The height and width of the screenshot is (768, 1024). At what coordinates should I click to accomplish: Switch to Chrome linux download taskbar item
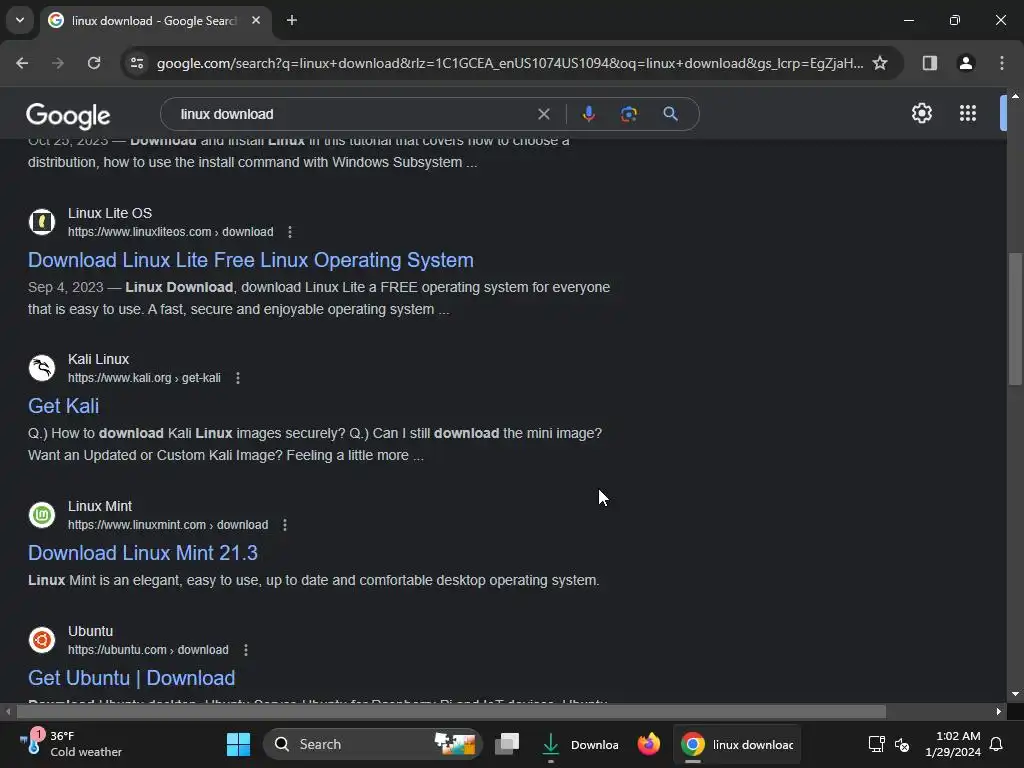pyautogui.click(x=737, y=744)
